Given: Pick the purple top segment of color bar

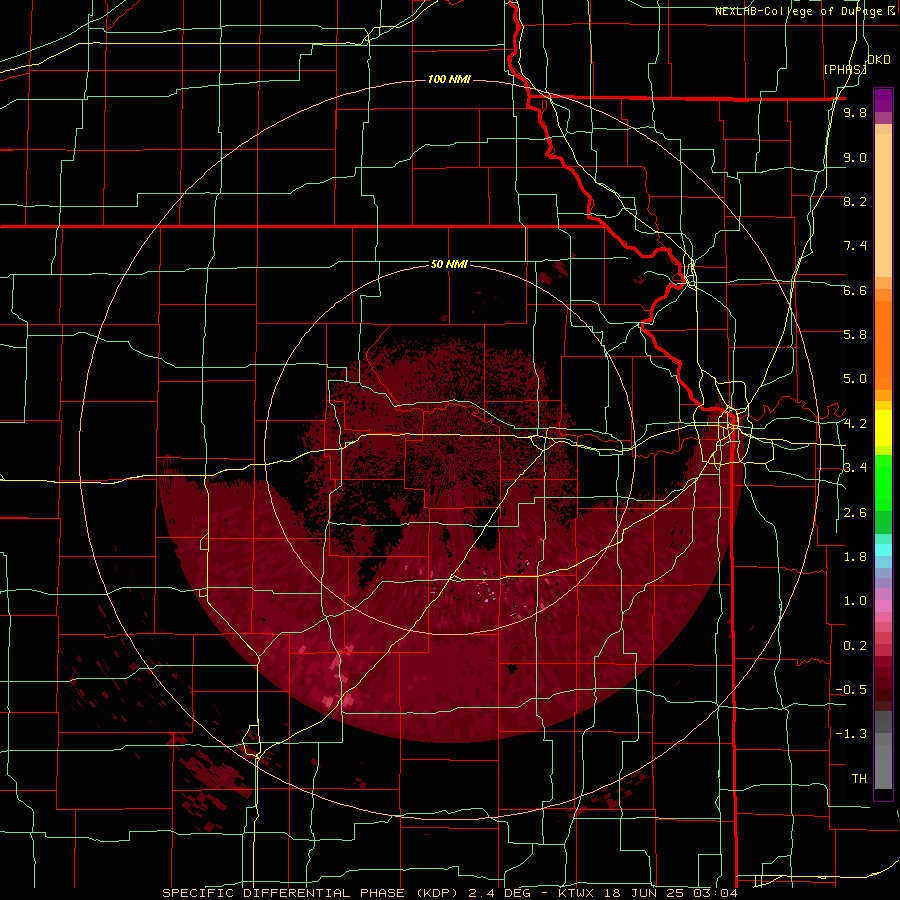Looking at the screenshot, I should (x=883, y=100).
